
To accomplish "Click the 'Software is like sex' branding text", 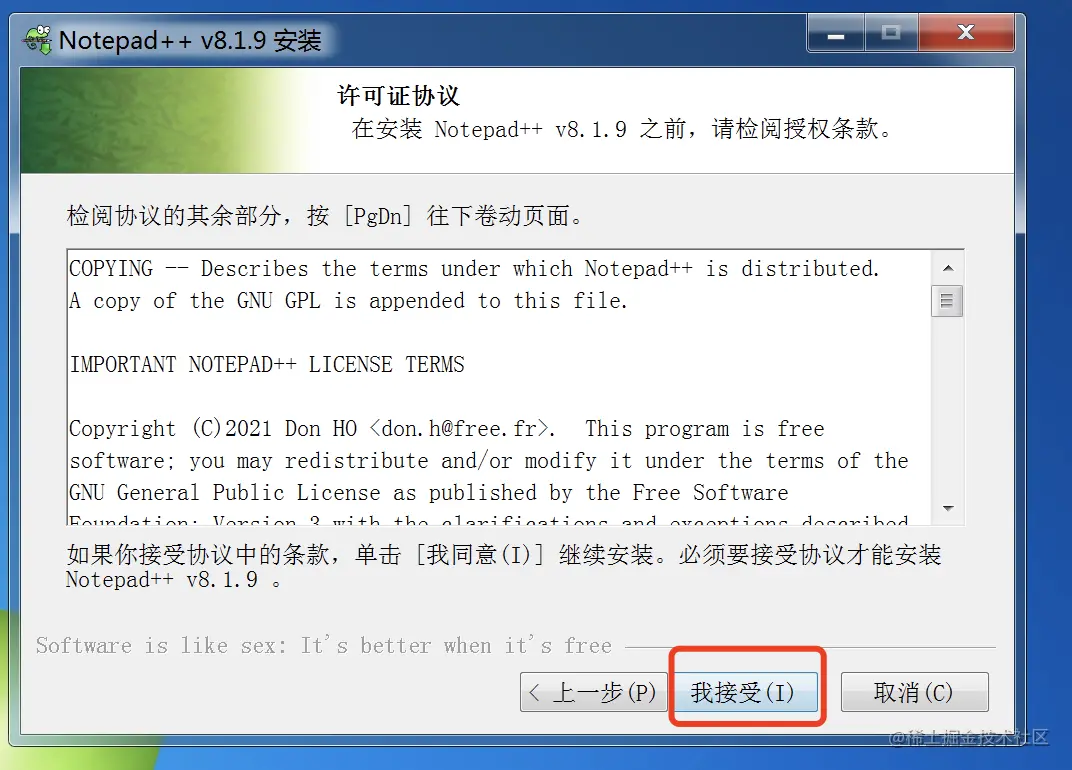I will pyautogui.click(x=323, y=645).
